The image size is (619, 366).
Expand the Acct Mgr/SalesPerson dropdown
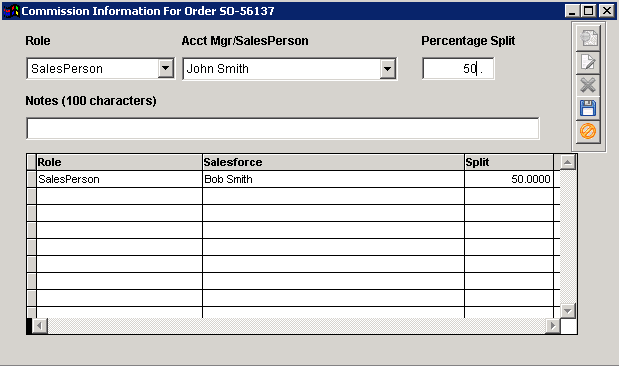tap(387, 69)
